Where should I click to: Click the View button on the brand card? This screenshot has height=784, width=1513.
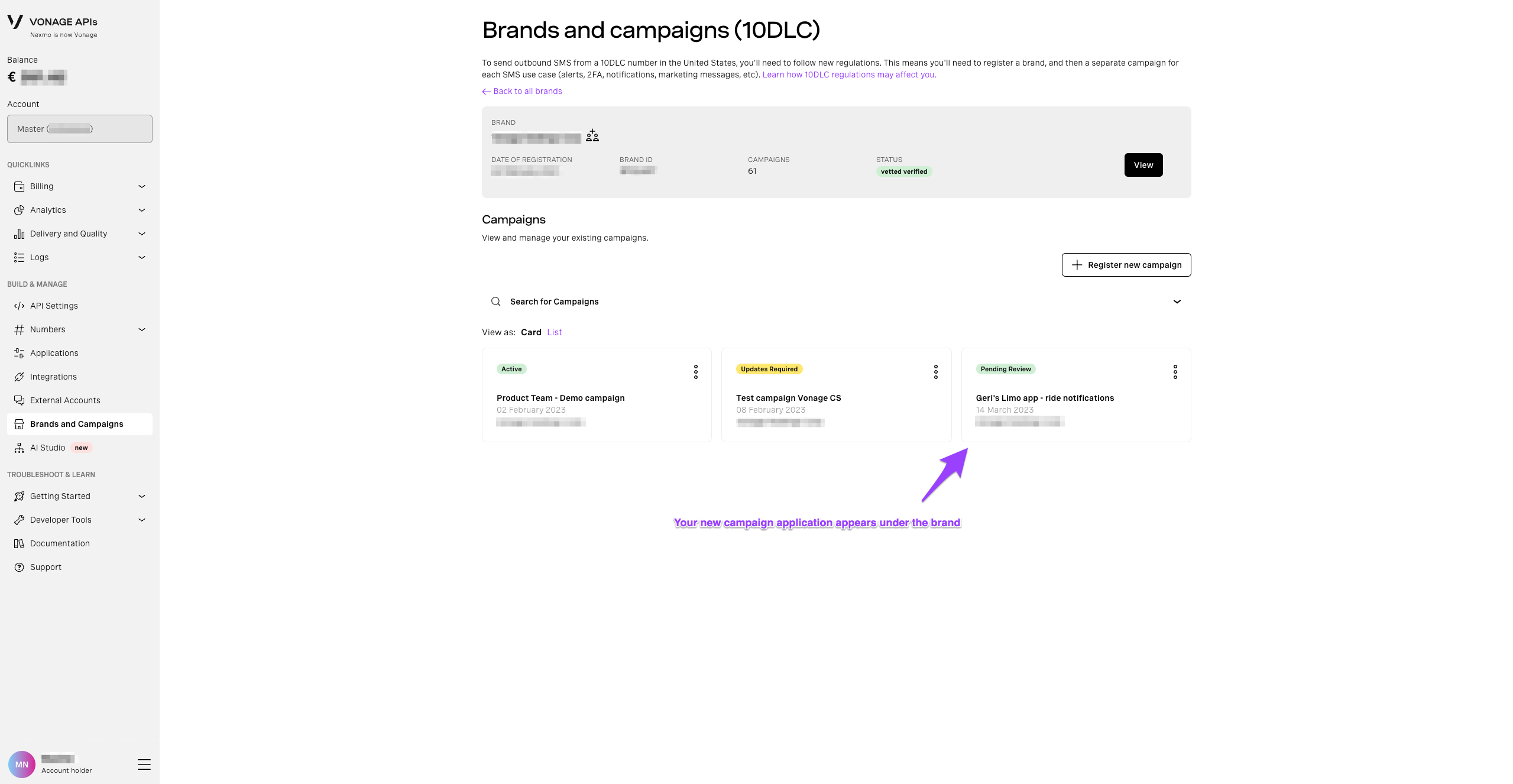coord(1142,165)
